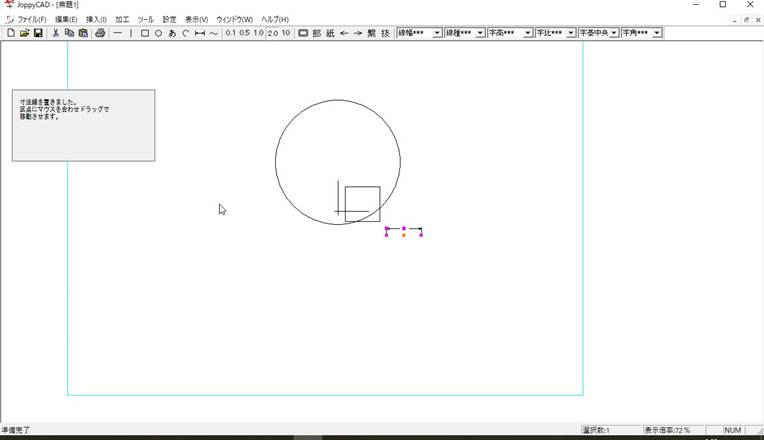This screenshot has width=764, height=440.
Task: Select the Circle drawing tool
Action: tap(158, 33)
